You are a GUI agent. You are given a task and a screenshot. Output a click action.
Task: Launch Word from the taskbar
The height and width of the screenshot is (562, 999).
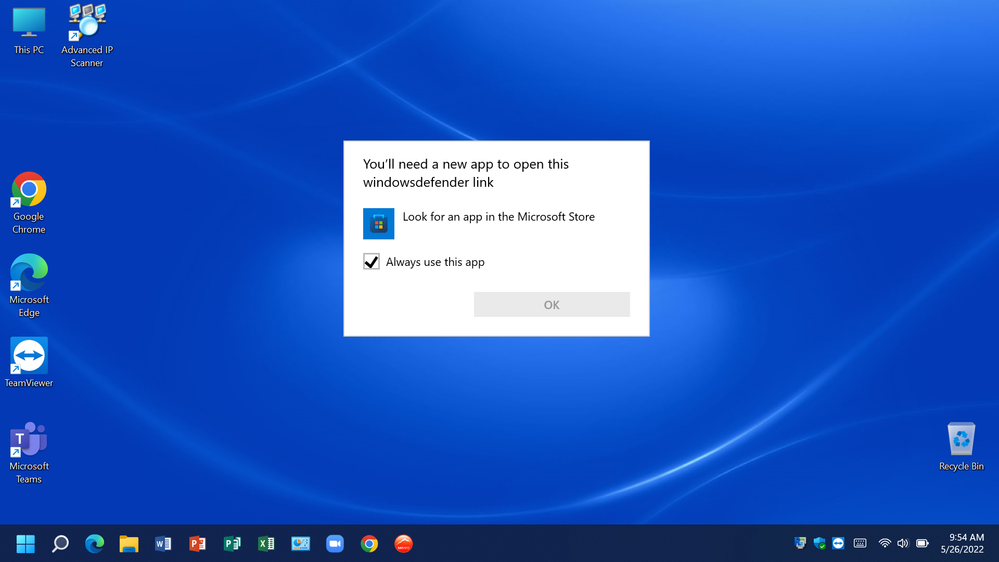163,544
